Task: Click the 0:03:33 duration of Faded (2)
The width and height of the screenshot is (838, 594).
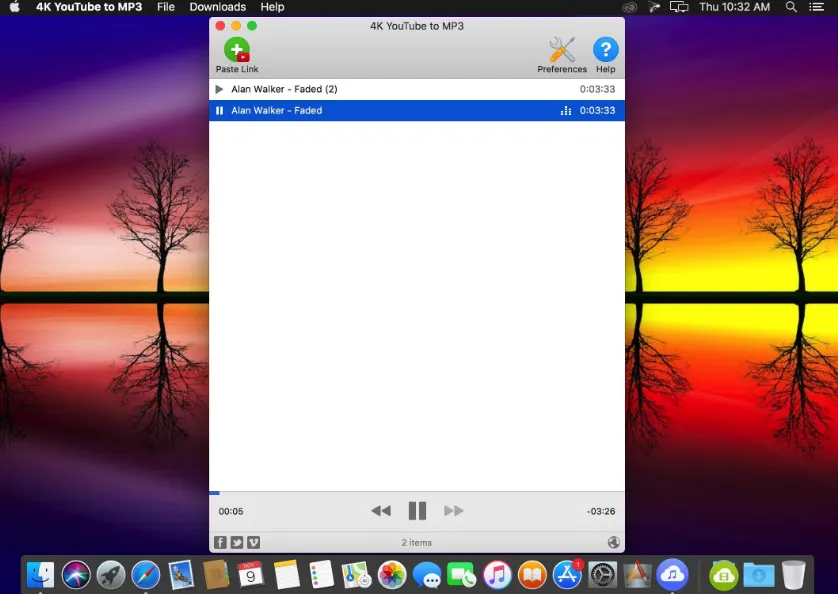Action: coord(597,89)
